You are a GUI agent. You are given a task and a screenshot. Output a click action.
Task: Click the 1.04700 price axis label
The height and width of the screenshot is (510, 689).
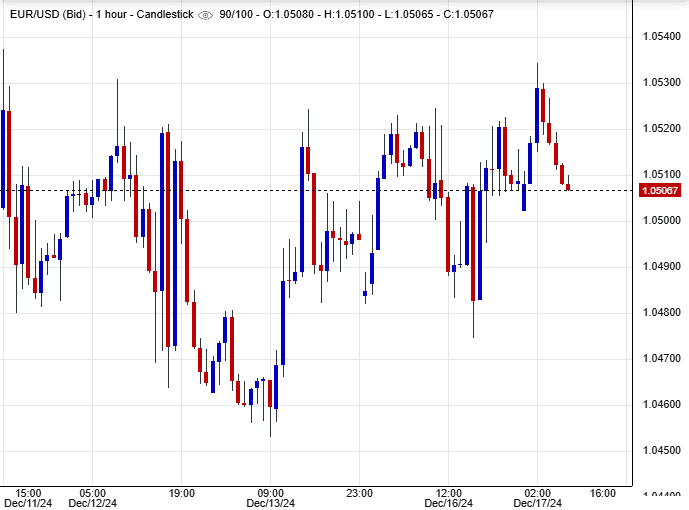tap(660, 359)
